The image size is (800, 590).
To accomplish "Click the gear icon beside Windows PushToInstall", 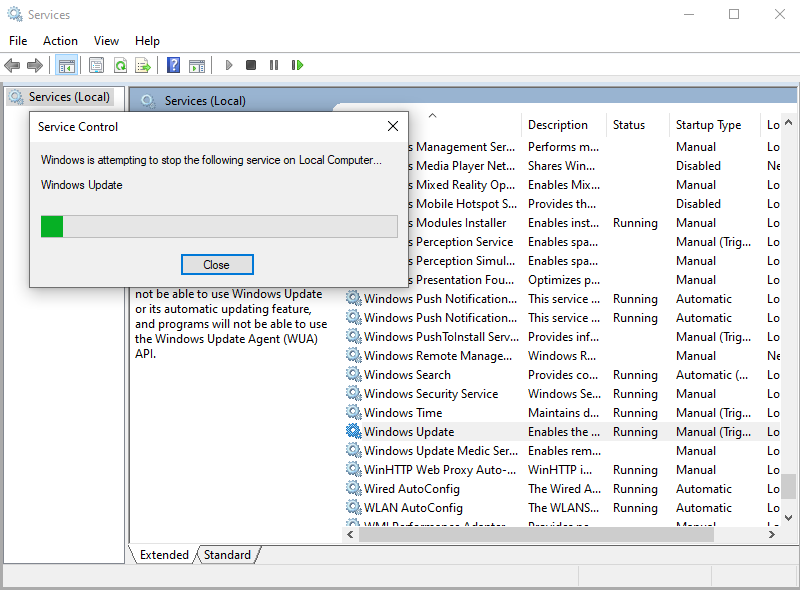I will 353,336.
